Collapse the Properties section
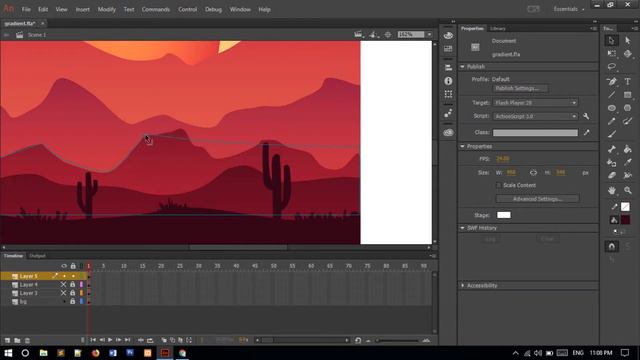 (x=462, y=146)
